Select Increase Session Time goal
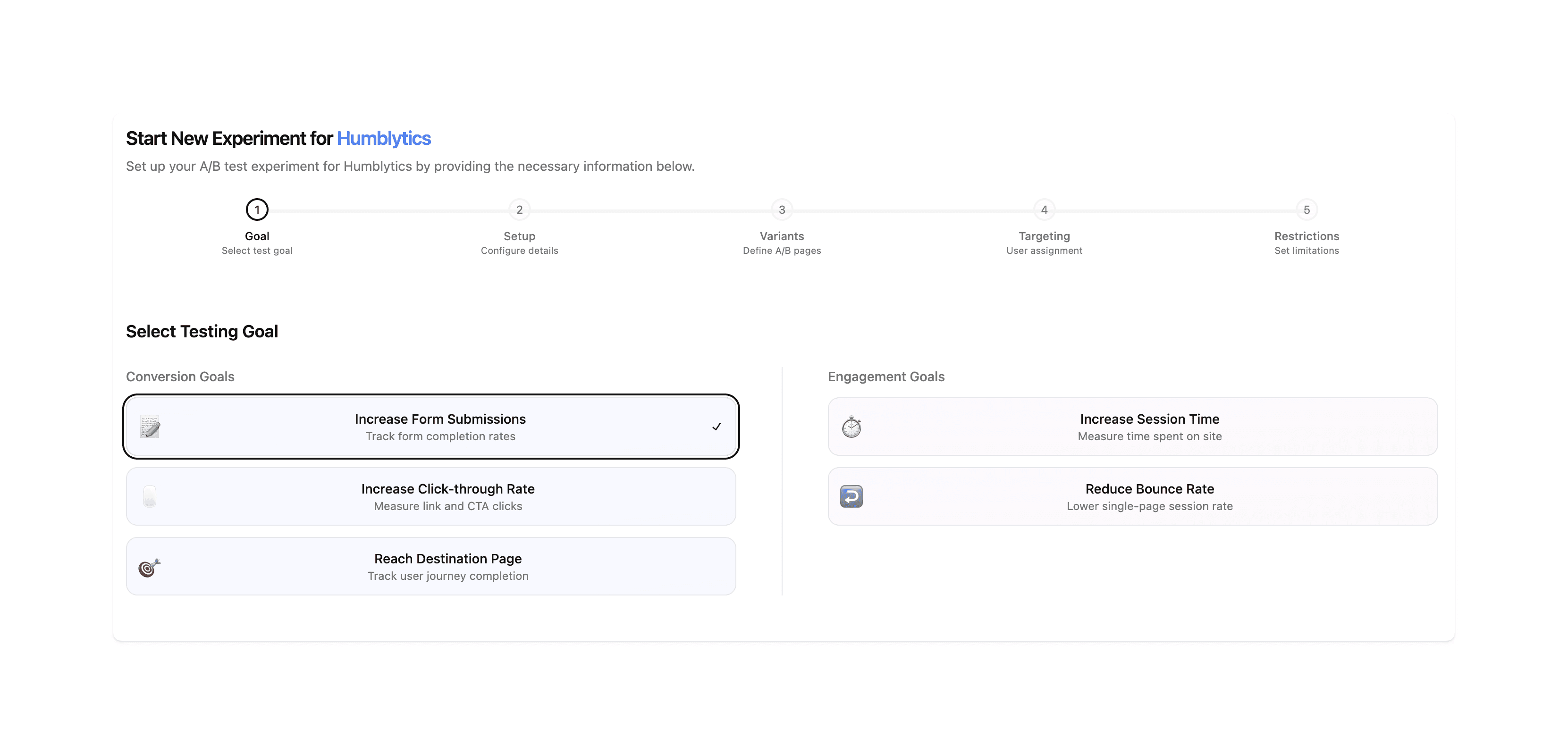Image resolution: width=1568 pixels, height=754 pixels. click(1133, 427)
